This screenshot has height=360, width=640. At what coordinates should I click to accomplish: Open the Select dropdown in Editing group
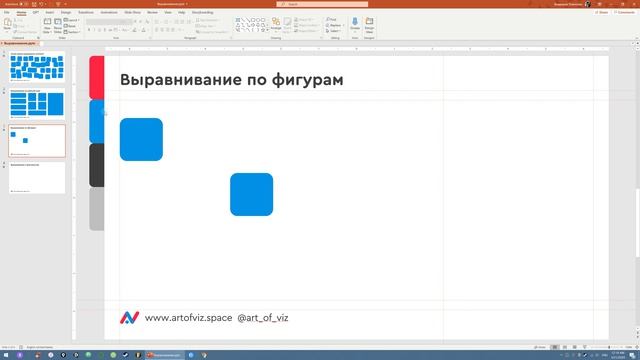tap(333, 31)
